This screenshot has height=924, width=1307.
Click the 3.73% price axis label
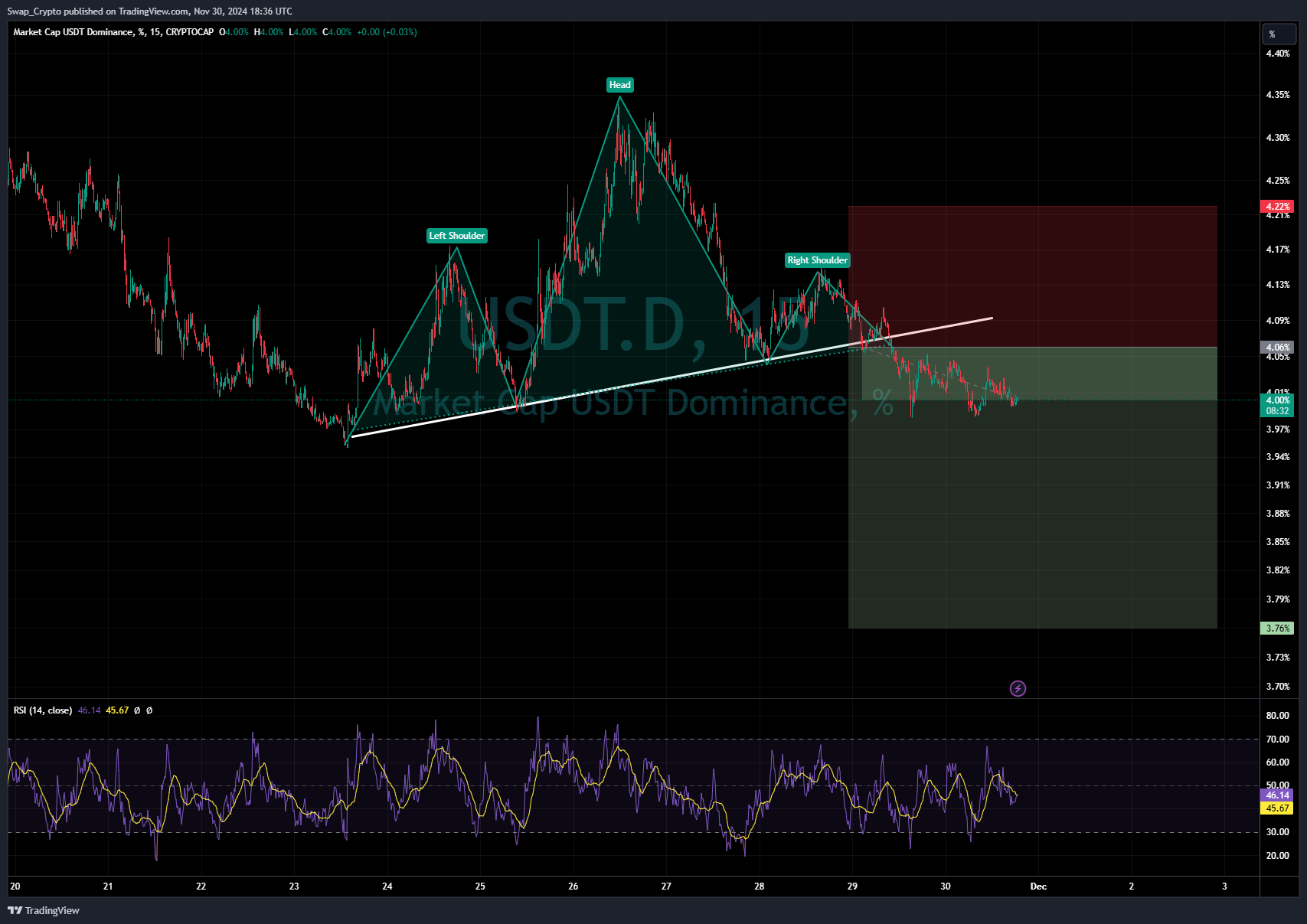(1278, 658)
